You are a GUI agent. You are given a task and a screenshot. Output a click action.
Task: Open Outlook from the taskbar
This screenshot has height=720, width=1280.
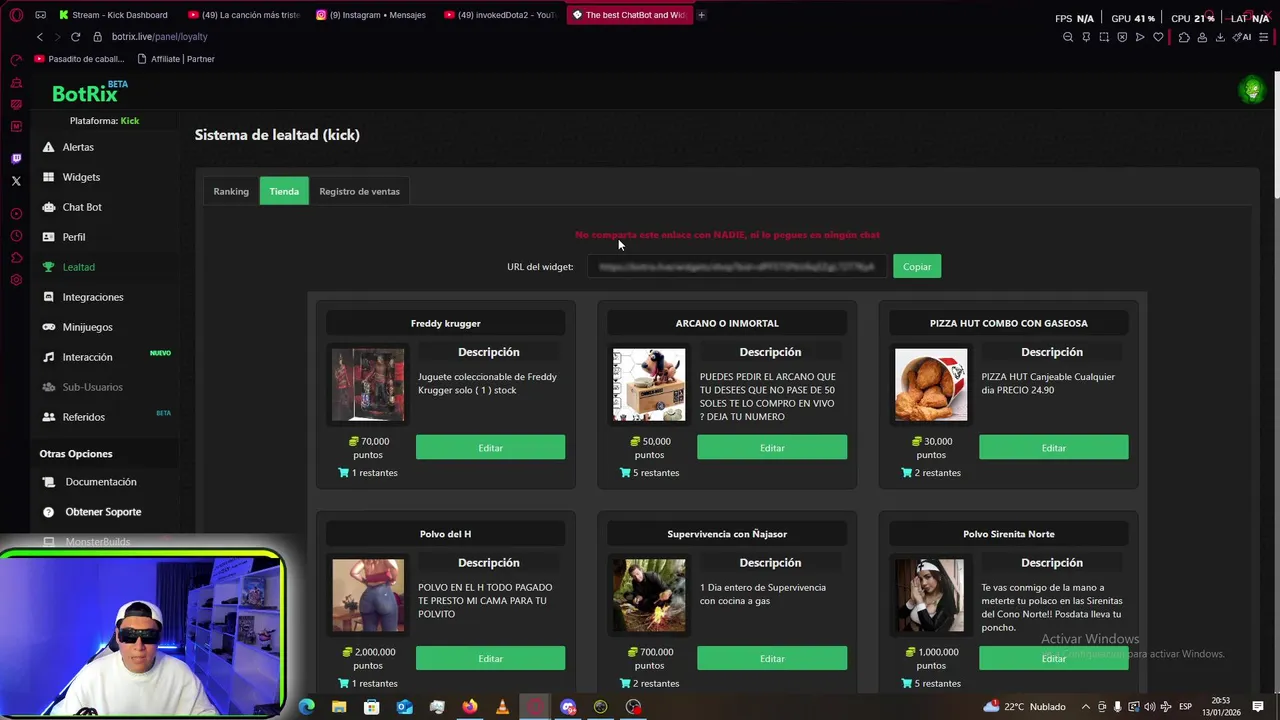pyautogui.click(x=404, y=707)
